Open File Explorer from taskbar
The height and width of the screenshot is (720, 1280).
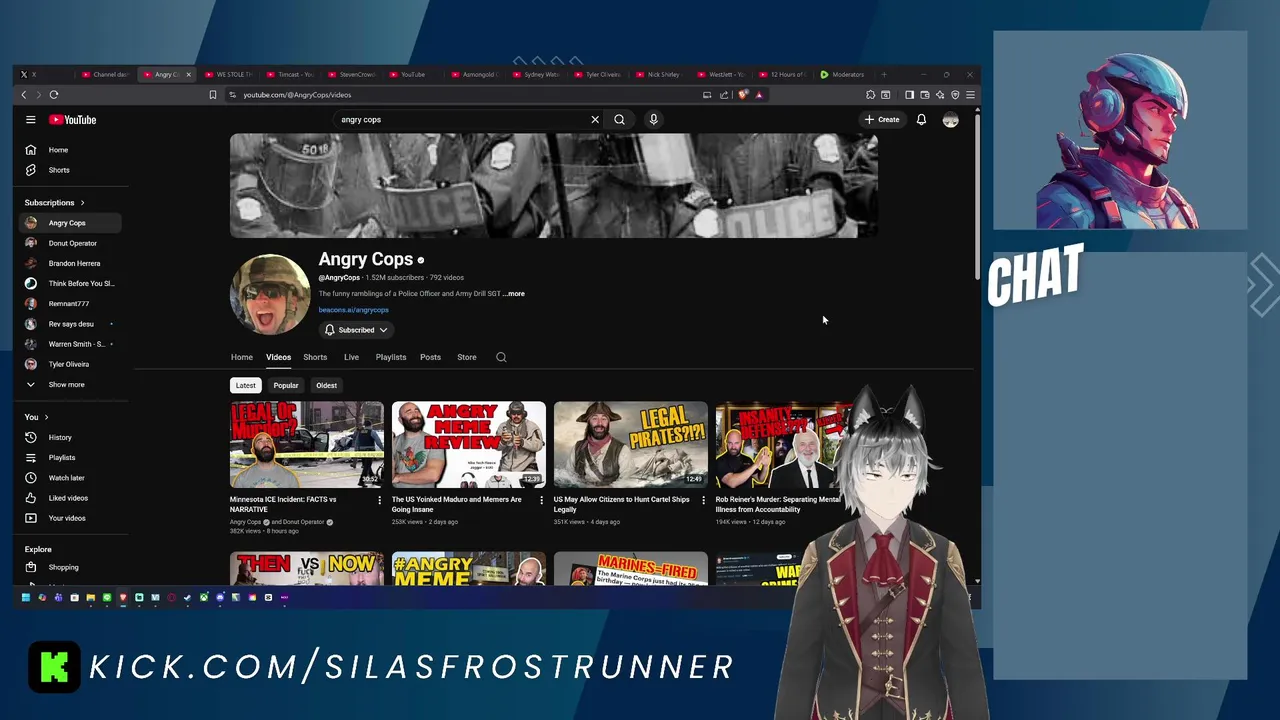click(90, 597)
